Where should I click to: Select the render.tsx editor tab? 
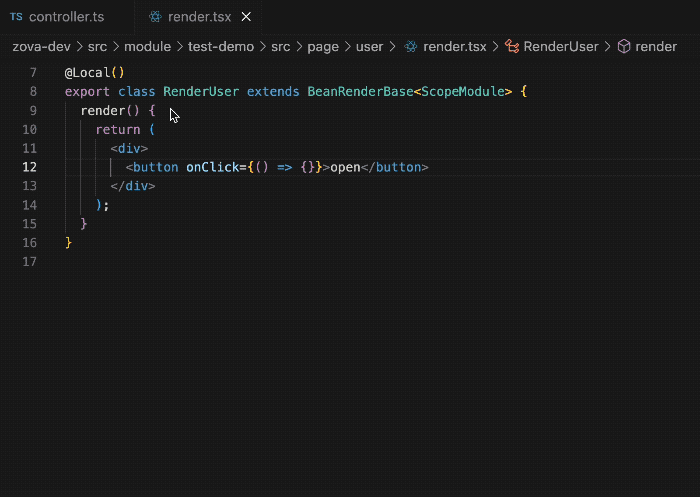tap(199, 17)
